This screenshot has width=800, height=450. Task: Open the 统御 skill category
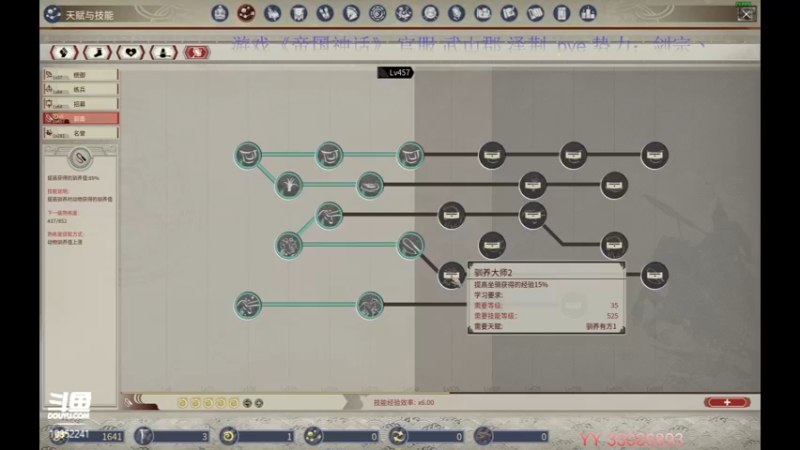81,74
